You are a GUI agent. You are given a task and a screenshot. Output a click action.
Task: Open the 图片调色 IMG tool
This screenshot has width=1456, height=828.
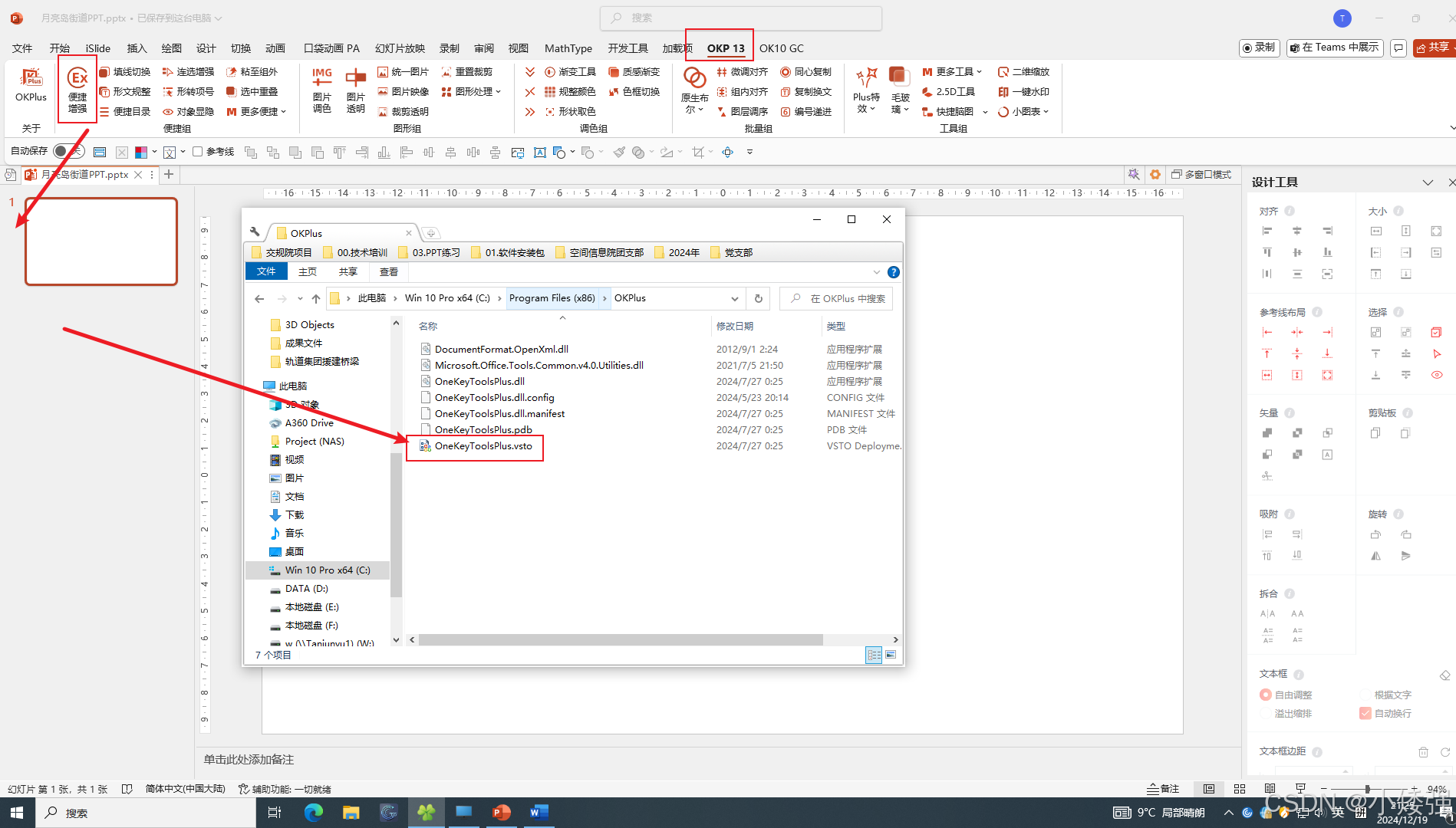pos(322,90)
